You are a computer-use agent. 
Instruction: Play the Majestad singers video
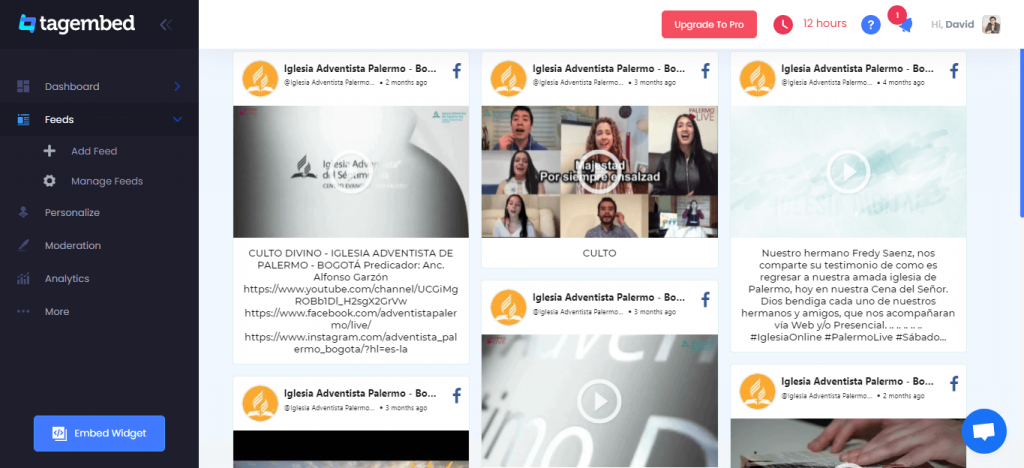click(600, 172)
